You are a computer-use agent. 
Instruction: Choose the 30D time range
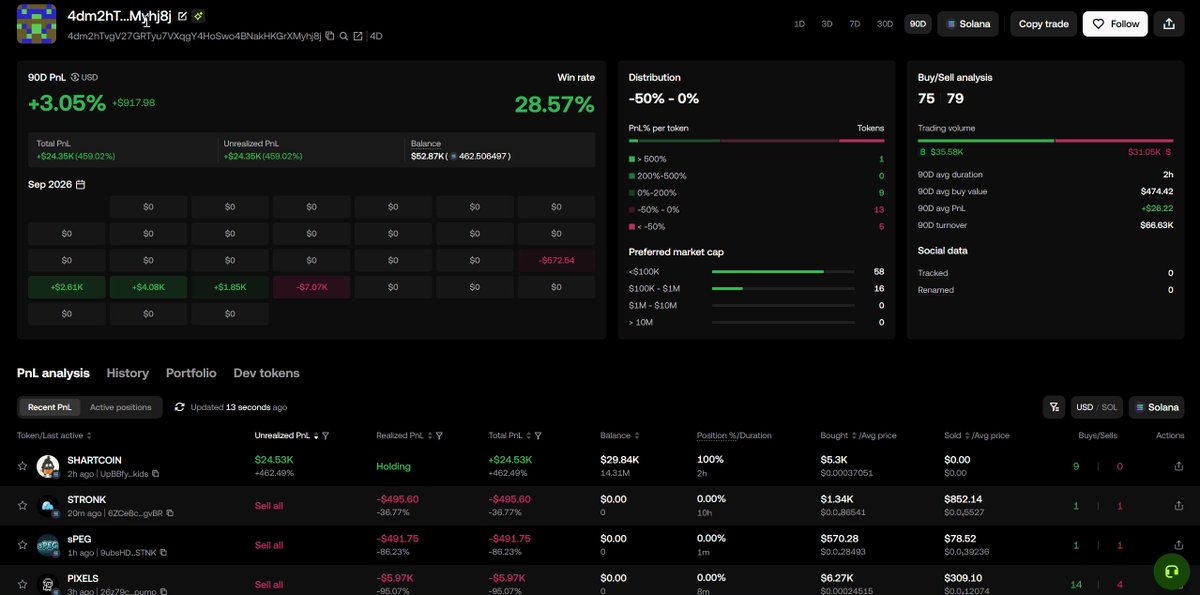(x=885, y=24)
